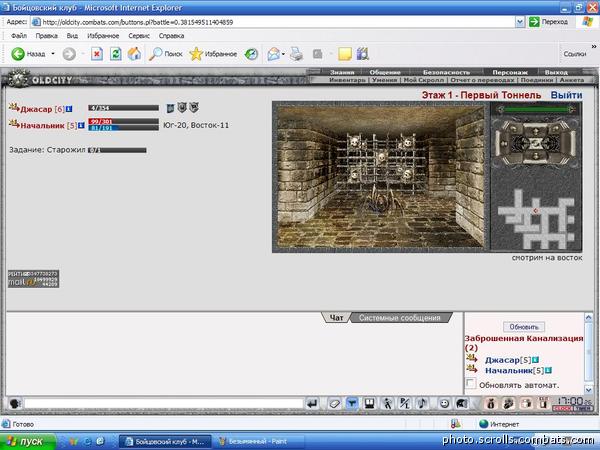
Task: Open the smiley emoticons icon
Action: tap(444, 403)
